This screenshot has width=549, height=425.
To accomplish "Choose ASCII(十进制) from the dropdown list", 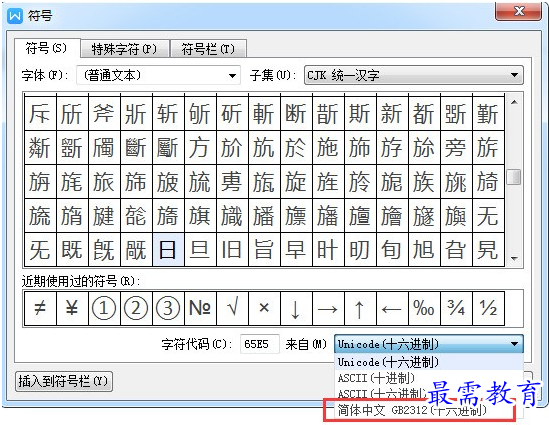I will 429,378.
